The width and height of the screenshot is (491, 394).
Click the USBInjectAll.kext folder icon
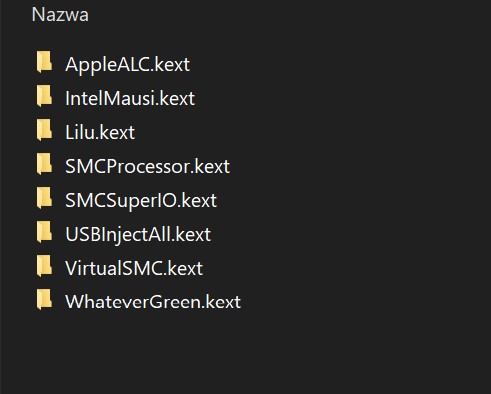[44, 232]
